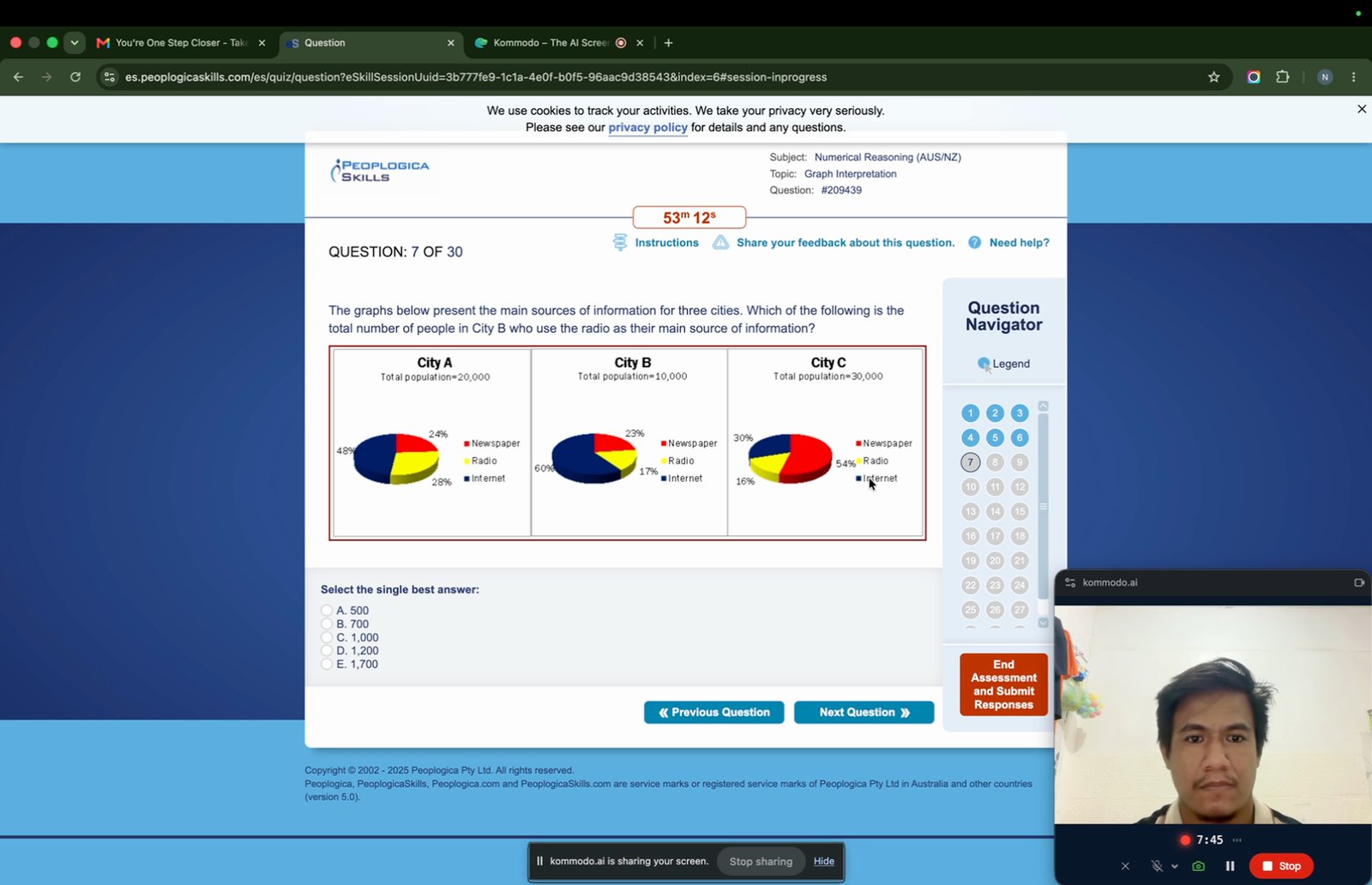
Task: Select answer E. 1,700
Action: [x=327, y=664]
